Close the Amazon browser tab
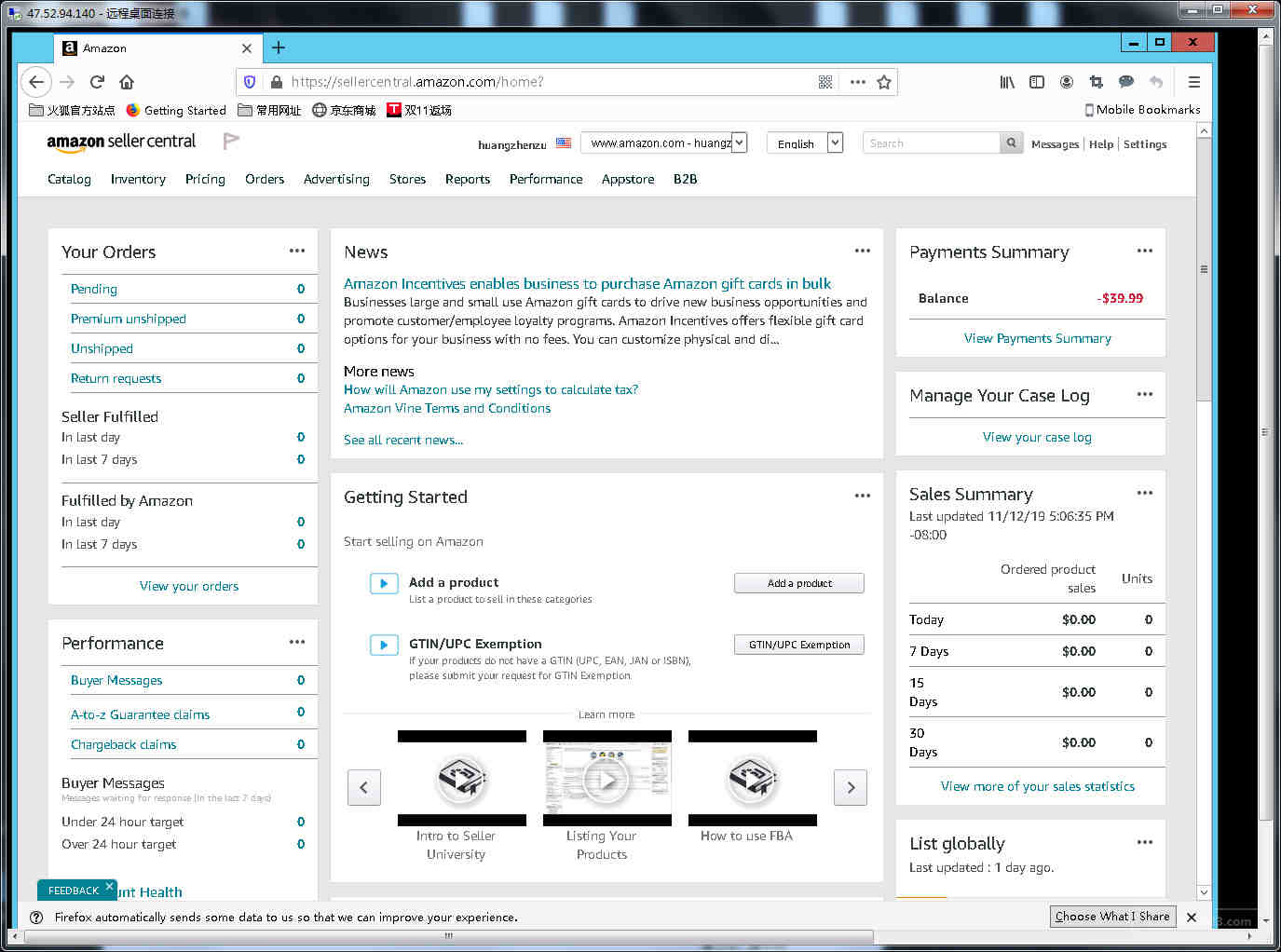 coord(246,48)
